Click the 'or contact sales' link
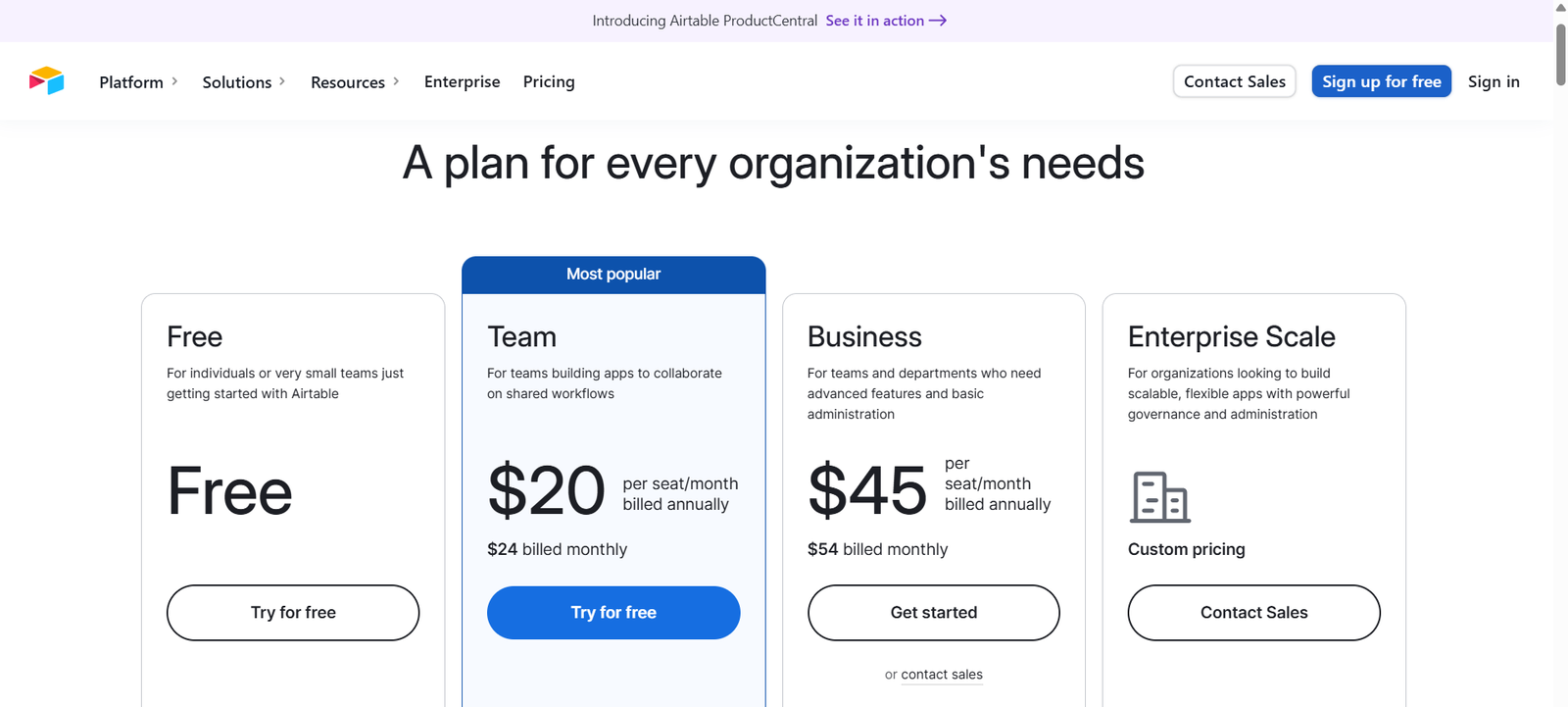The height and width of the screenshot is (707, 1568). [x=942, y=675]
